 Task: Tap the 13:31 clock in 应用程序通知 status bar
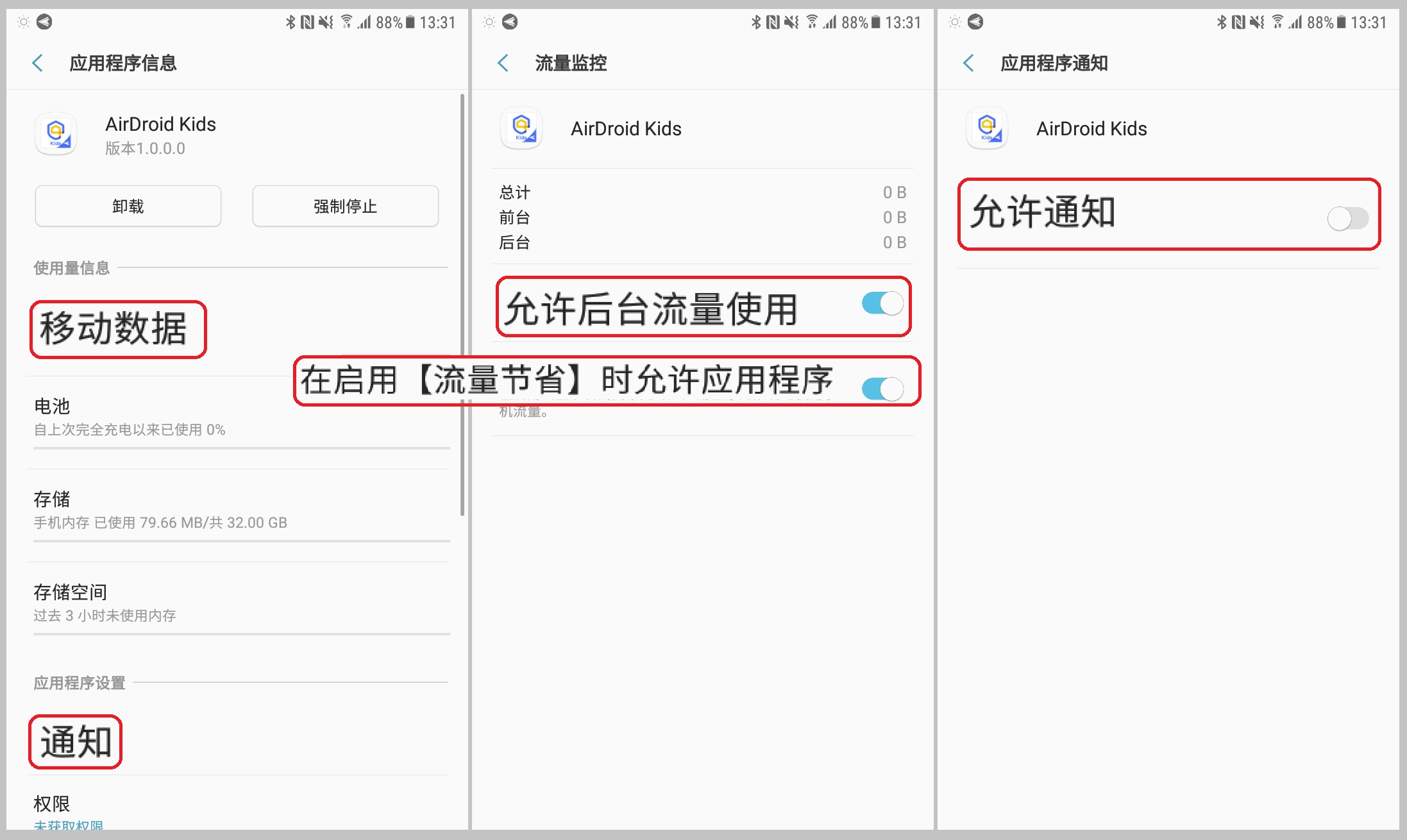1369,22
